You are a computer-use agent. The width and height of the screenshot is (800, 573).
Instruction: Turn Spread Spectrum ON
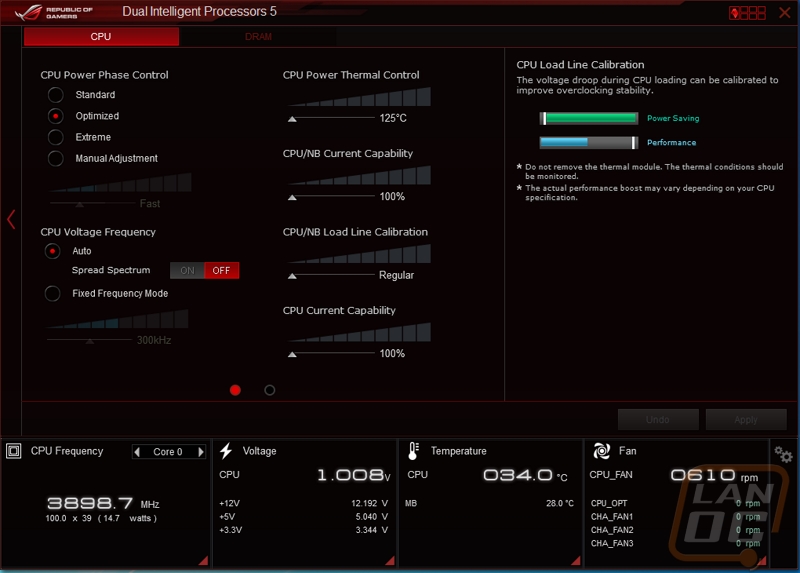click(x=187, y=270)
